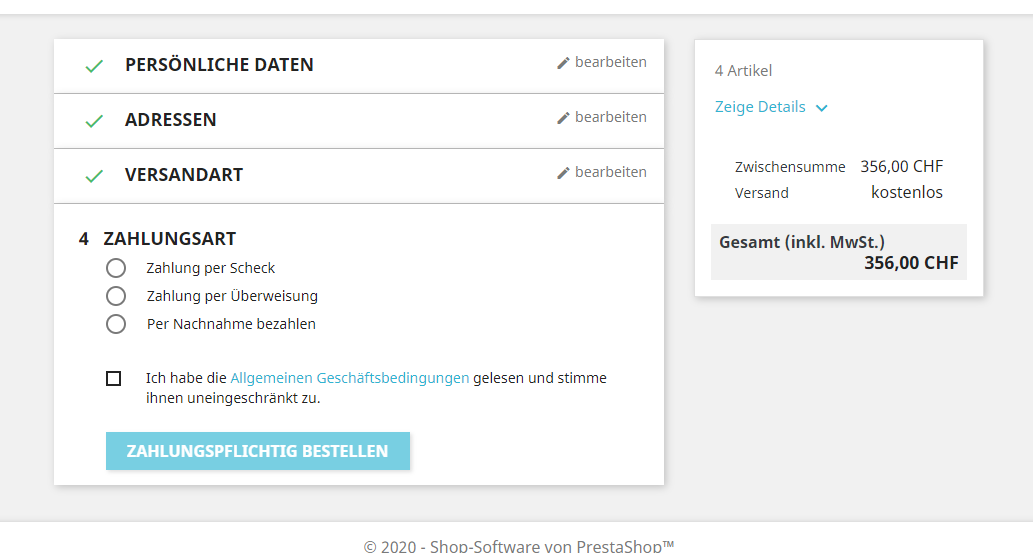Image resolution: width=1033 pixels, height=553 pixels.
Task: Click the pencil icon in Adressen row
Action: (563, 118)
